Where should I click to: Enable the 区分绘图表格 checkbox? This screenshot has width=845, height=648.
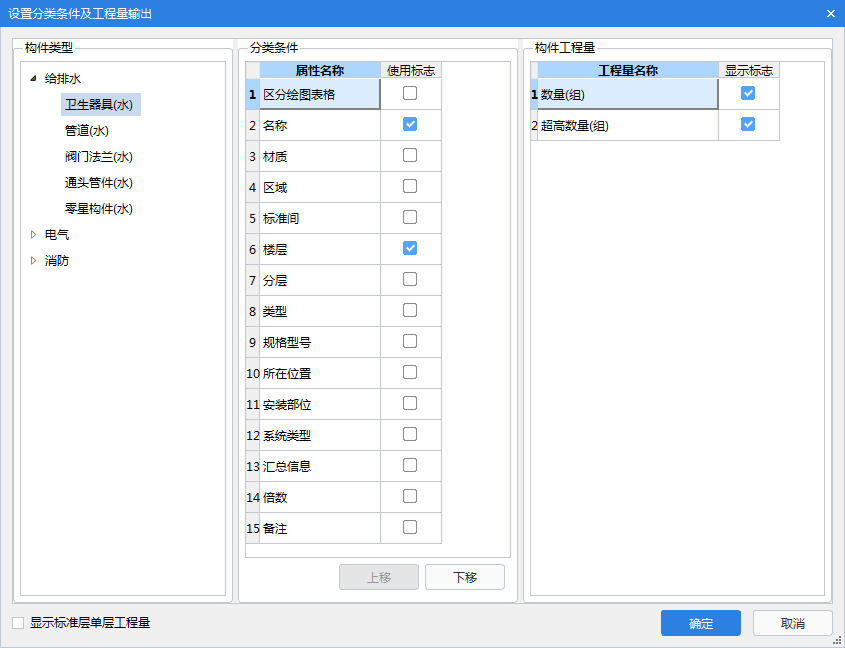coord(410,93)
